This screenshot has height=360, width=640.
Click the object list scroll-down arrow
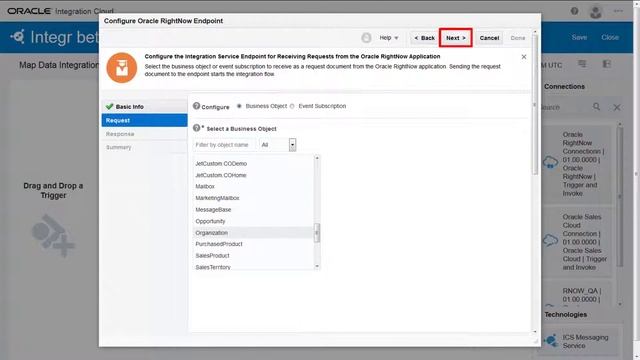317,267
